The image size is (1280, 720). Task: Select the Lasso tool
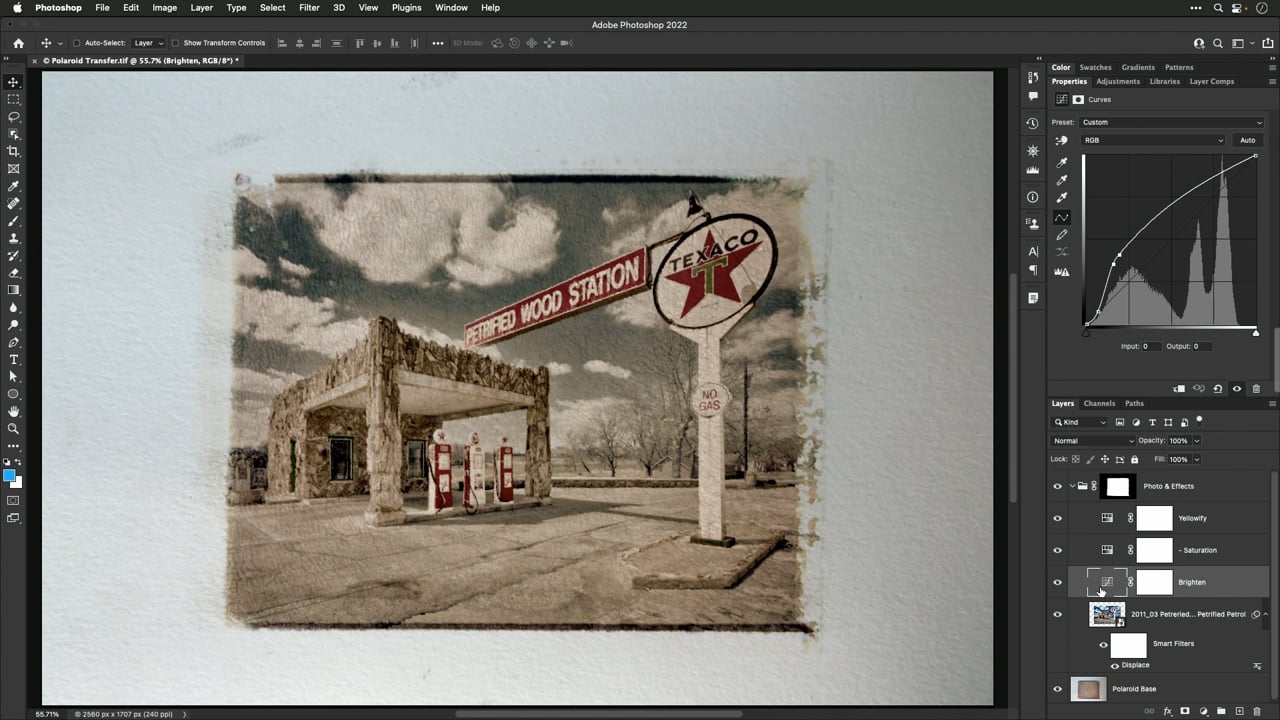tap(13, 117)
